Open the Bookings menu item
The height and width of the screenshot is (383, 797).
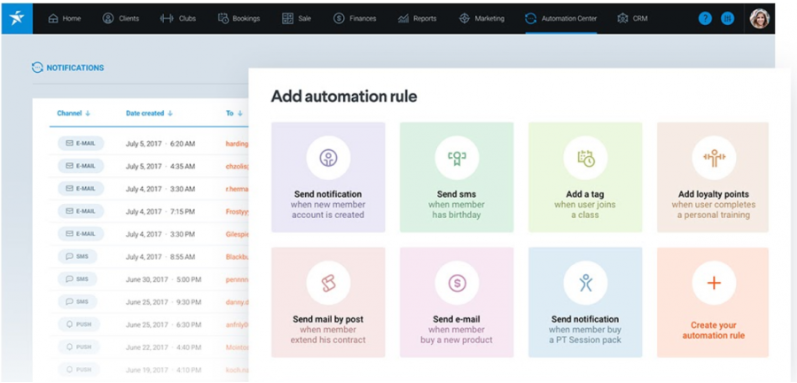[239, 18]
